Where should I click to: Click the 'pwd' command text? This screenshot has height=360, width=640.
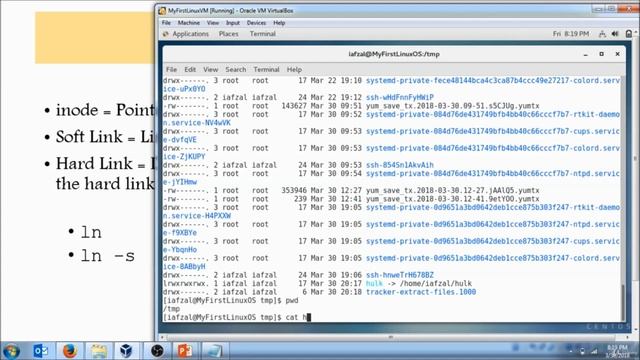(292, 300)
